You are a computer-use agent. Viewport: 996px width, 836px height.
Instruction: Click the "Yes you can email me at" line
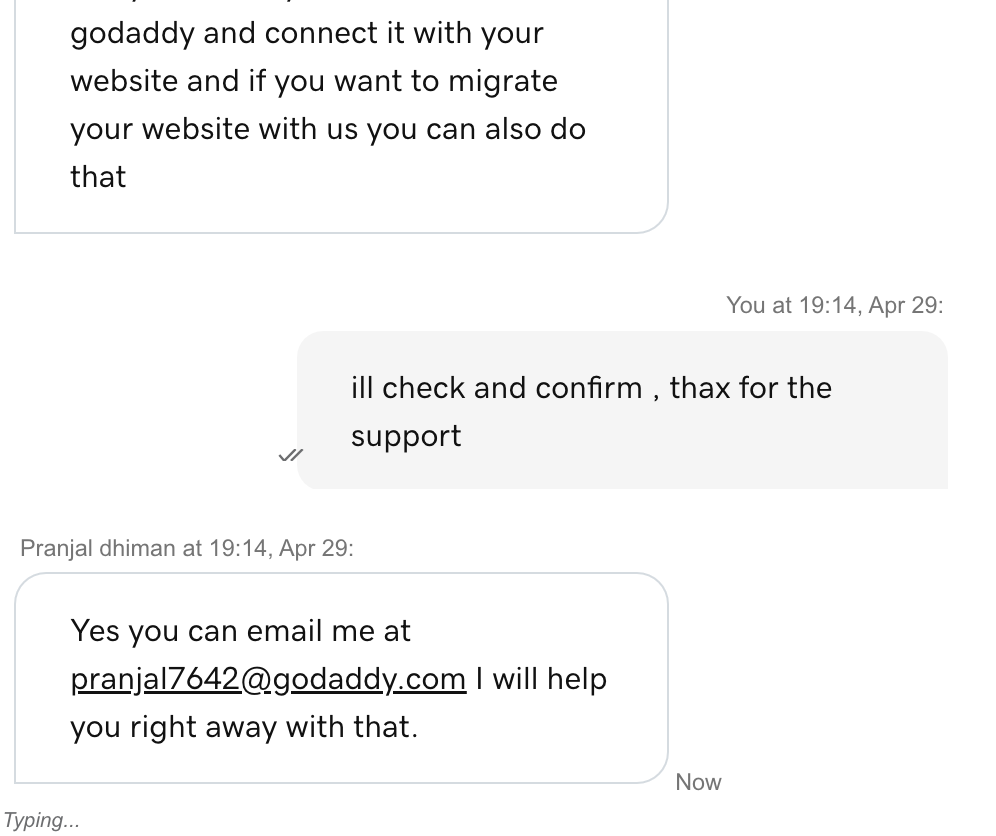(x=241, y=631)
